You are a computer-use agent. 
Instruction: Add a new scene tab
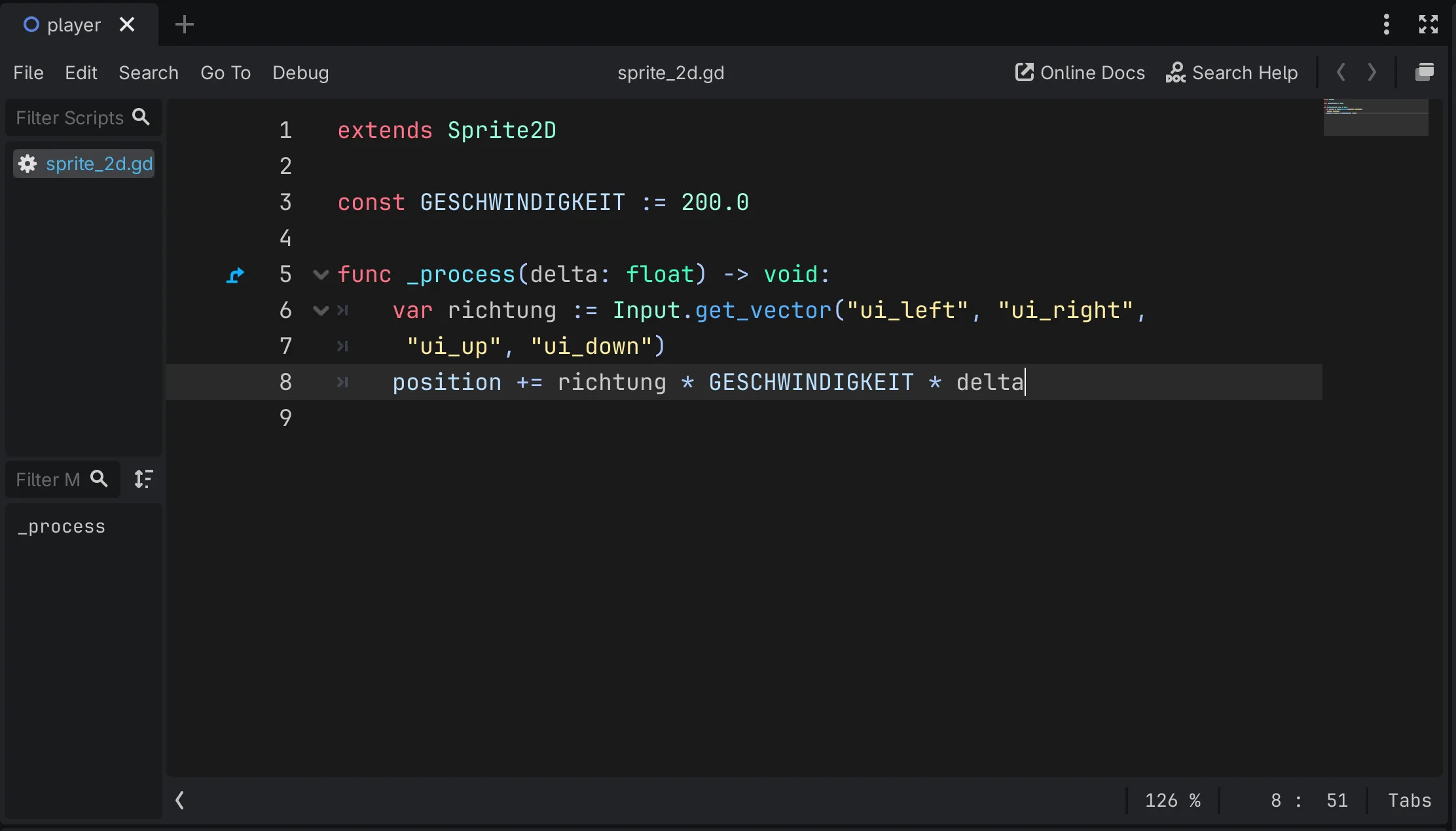pyautogui.click(x=185, y=25)
